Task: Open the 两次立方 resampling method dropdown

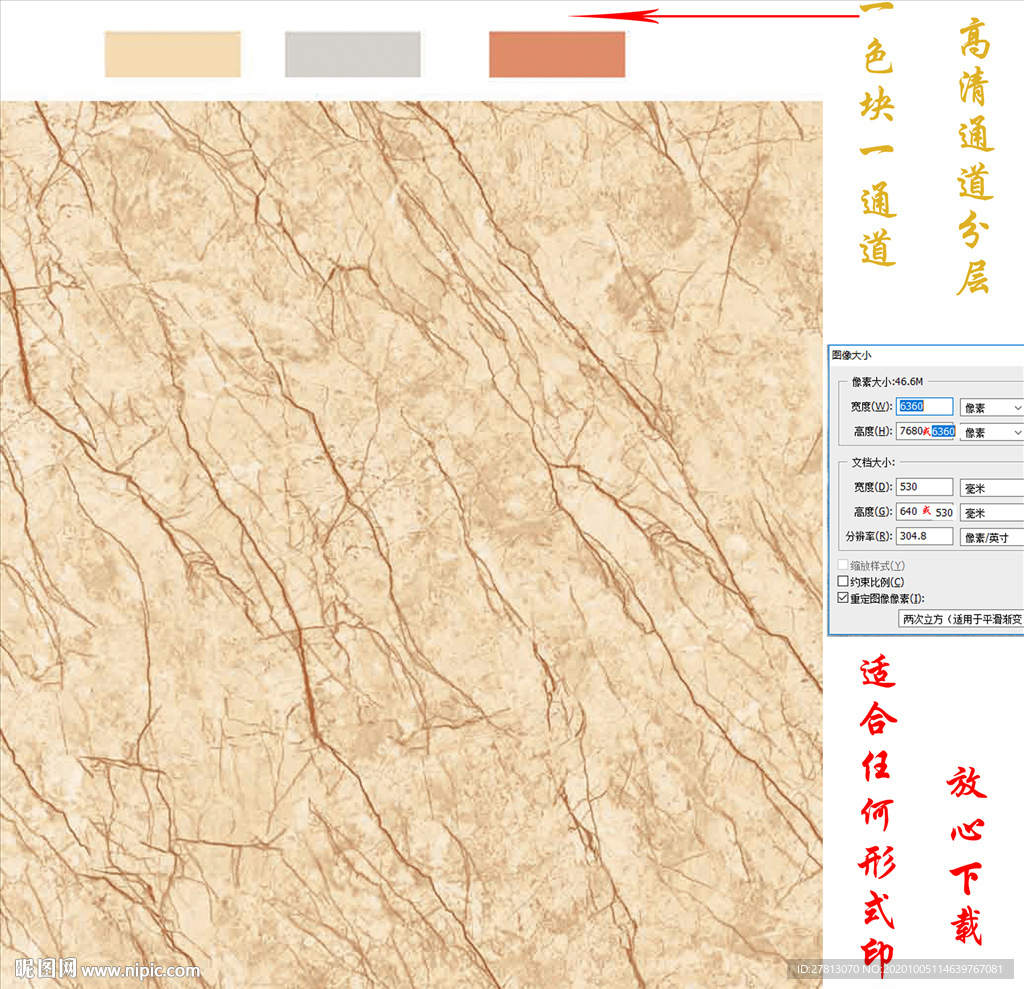Action: pyautogui.click(x=961, y=619)
